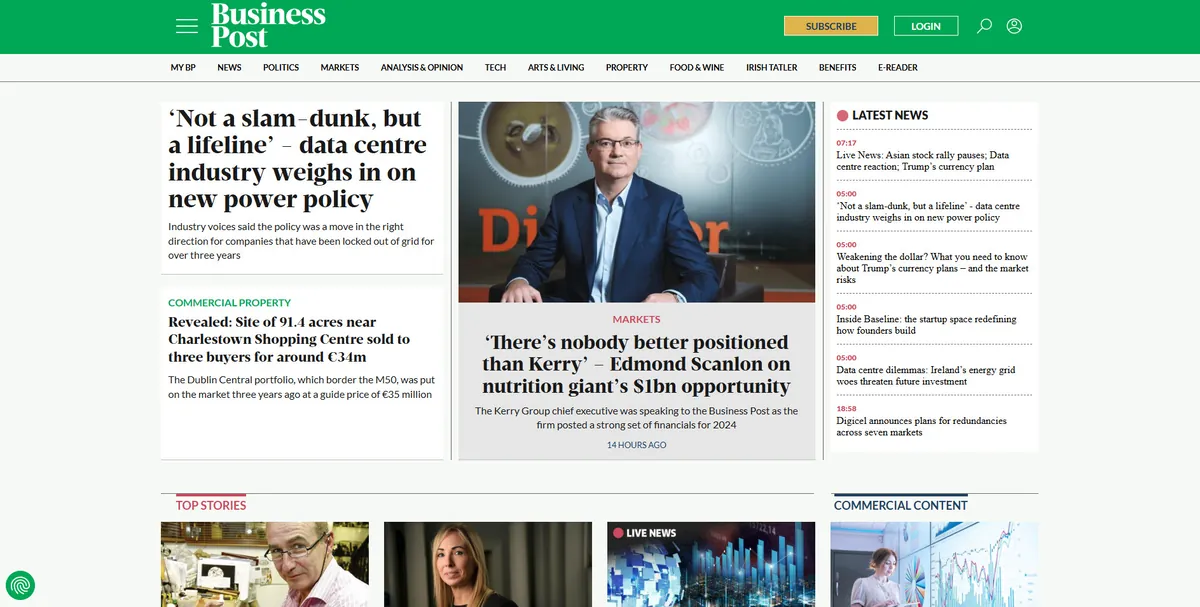Open Charlestown Shopping Centre site sale article
The width and height of the screenshot is (1200, 607).
coord(289,340)
